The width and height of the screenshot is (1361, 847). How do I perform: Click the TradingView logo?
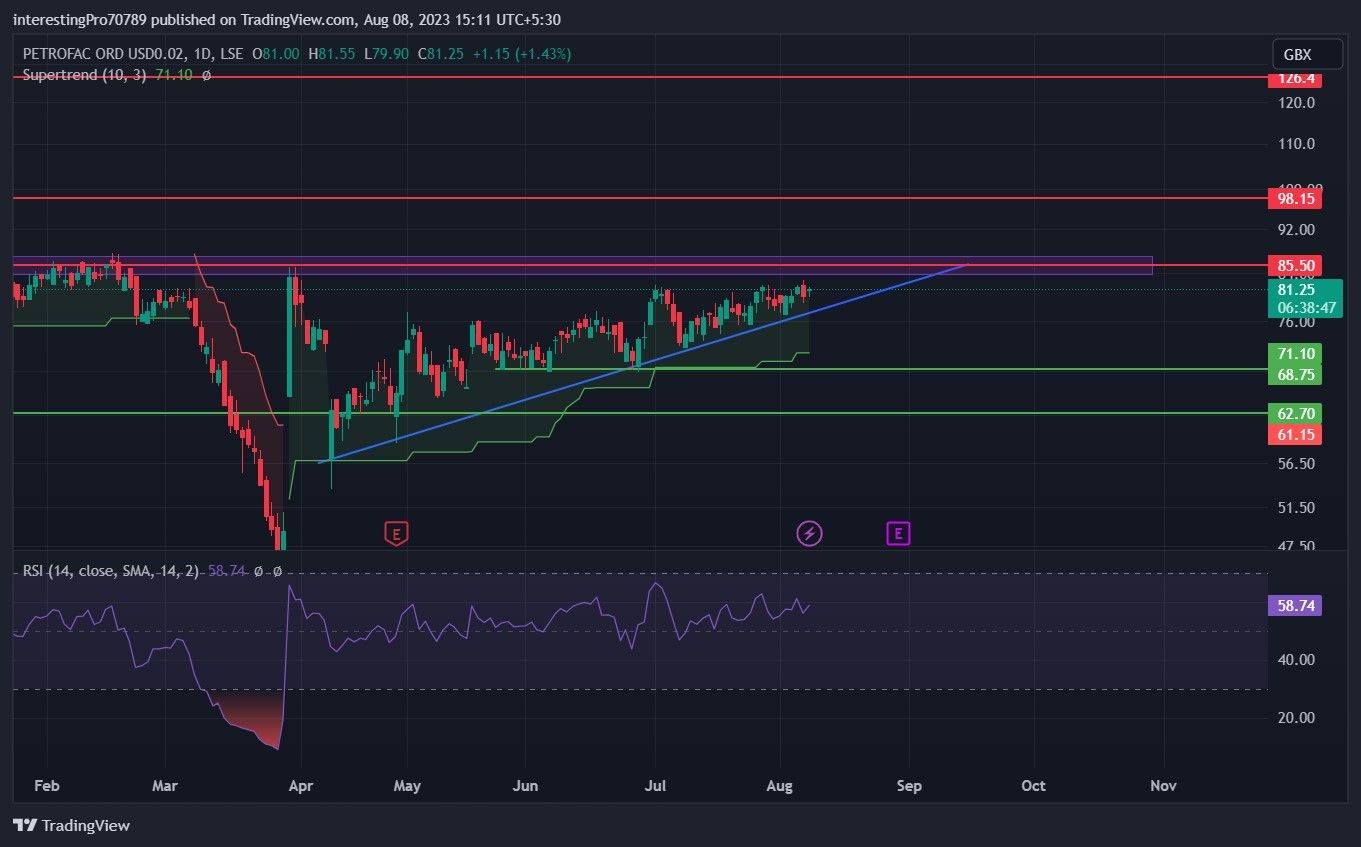[71, 825]
